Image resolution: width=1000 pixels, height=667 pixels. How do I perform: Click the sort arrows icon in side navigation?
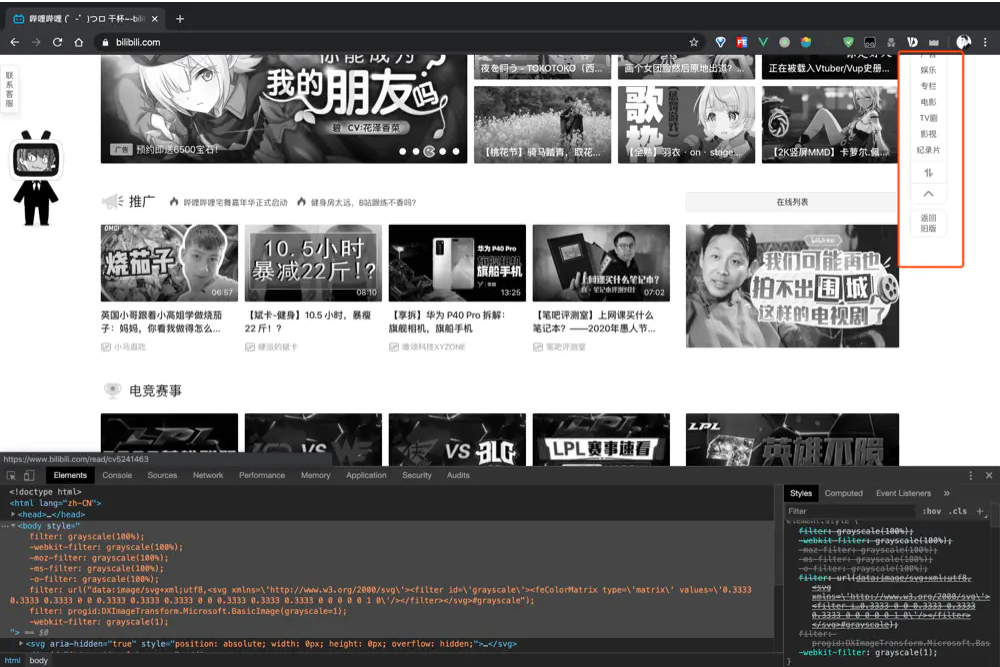[928, 173]
